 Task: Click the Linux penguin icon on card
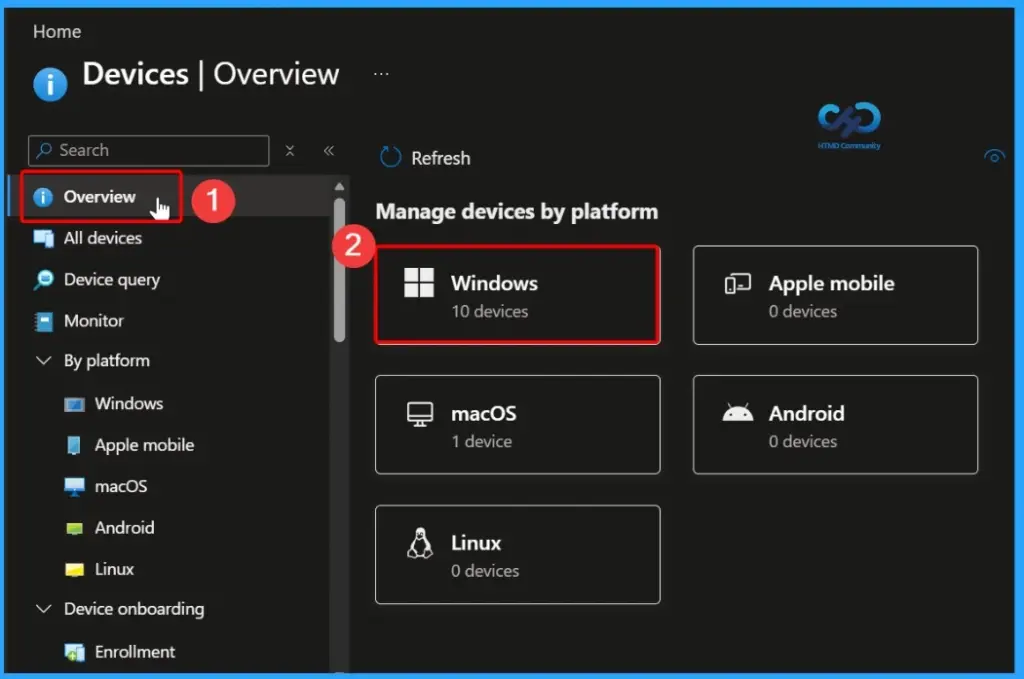[419, 543]
